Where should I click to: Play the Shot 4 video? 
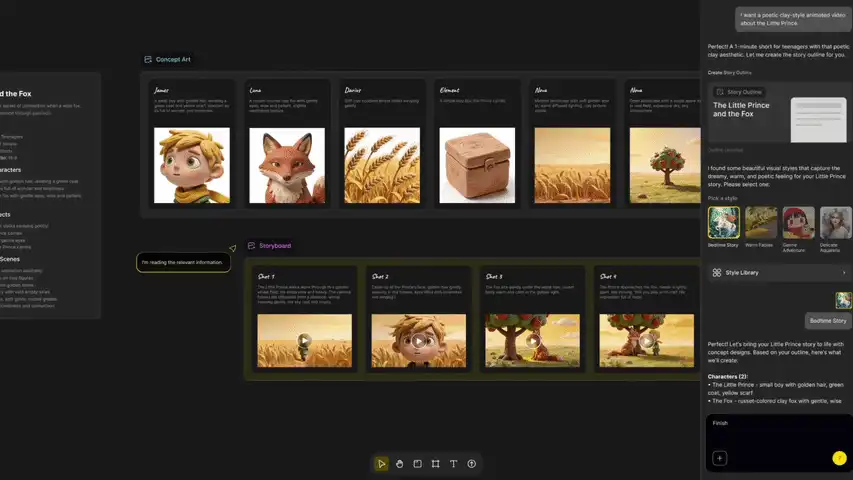coord(646,341)
